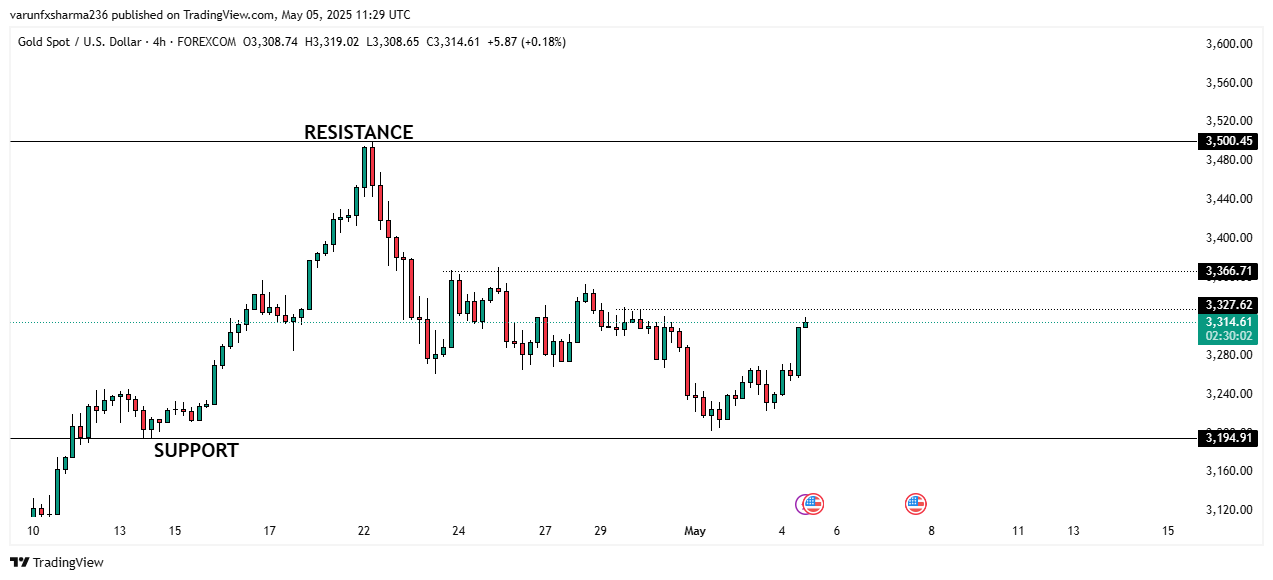Click the 3,366.71 dotted level price tag

click(x=1230, y=271)
